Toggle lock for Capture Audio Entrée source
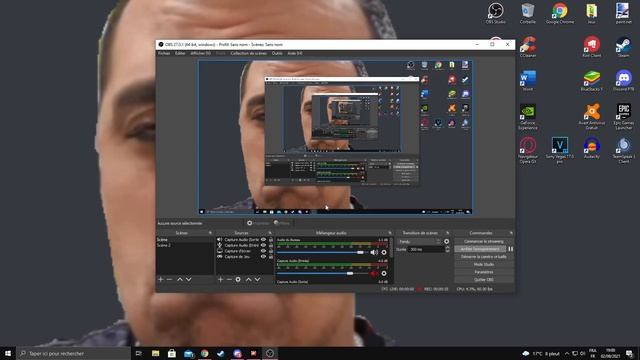The width and height of the screenshot is (640, 360). [271, 245]
